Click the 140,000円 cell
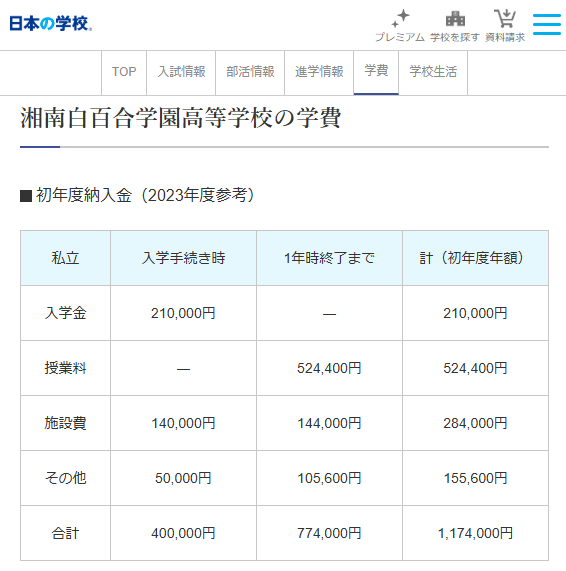This screenshot has height=571, width=566. pos(184,423)
